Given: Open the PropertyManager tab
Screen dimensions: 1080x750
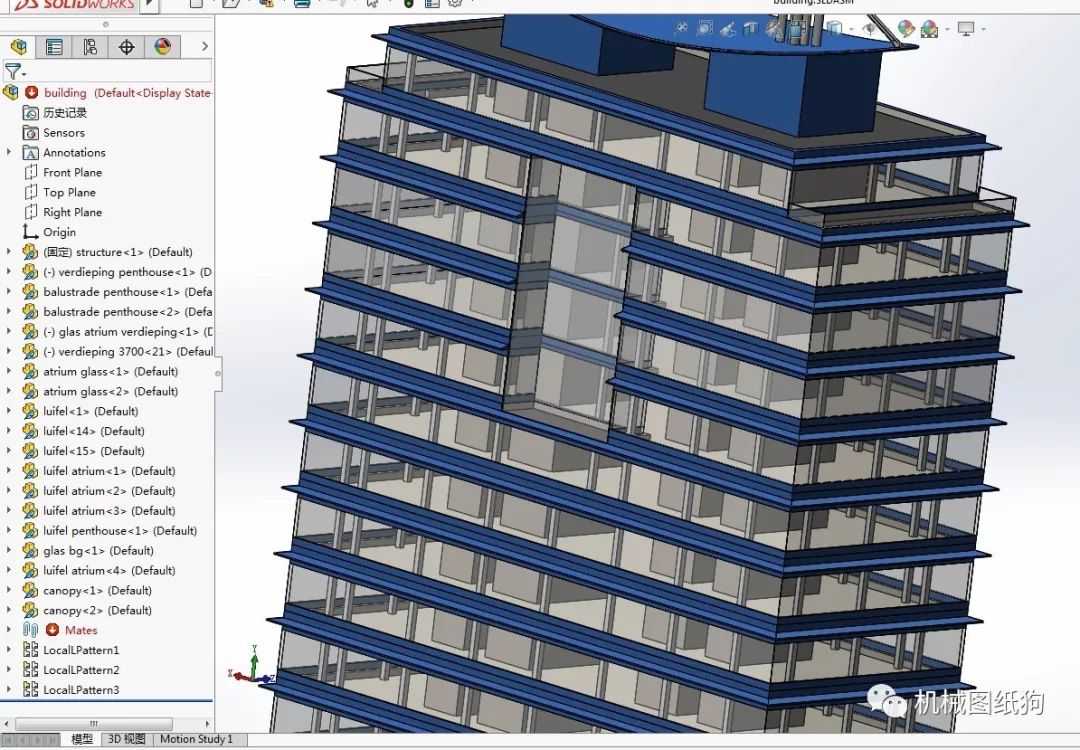Looking at the screenshot, I should 54,47.
